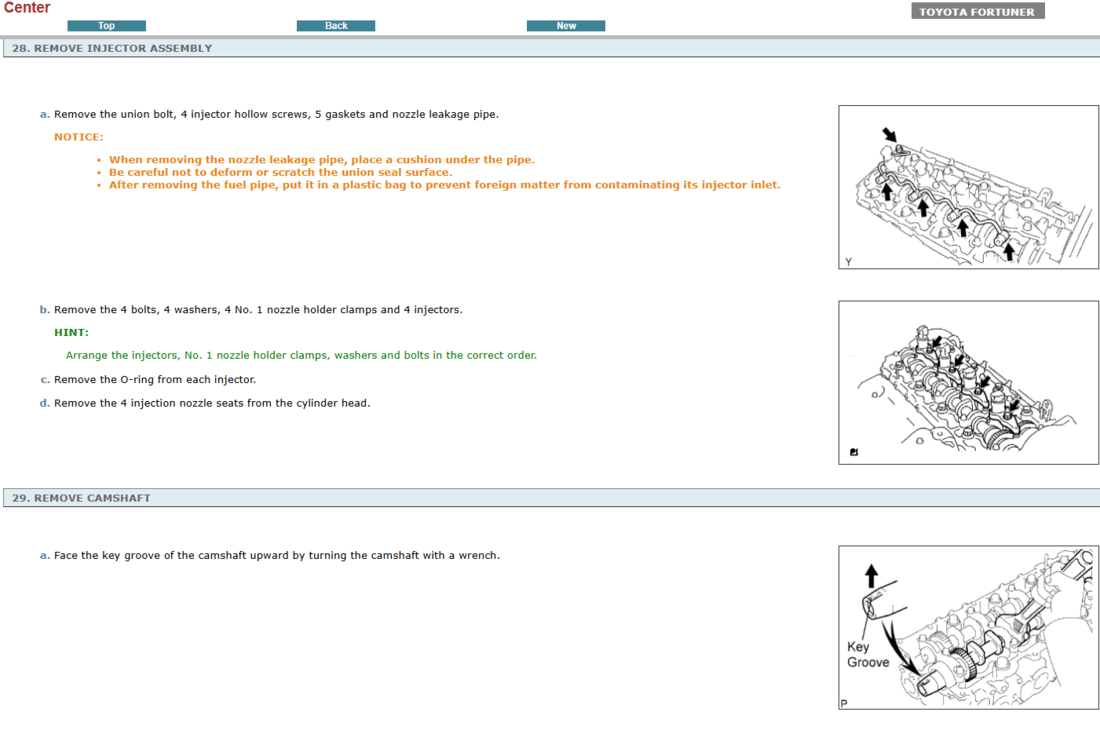Image resolution: width=1100 pixels, height=741 pixels.
Task: Open the nozzle leakage pipe diagram
Action: [968, 187]
